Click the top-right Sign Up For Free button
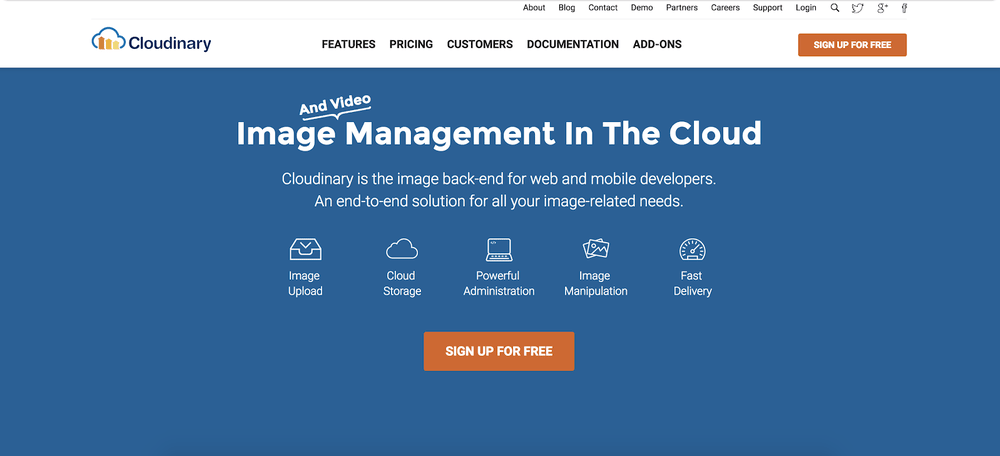 852,45
